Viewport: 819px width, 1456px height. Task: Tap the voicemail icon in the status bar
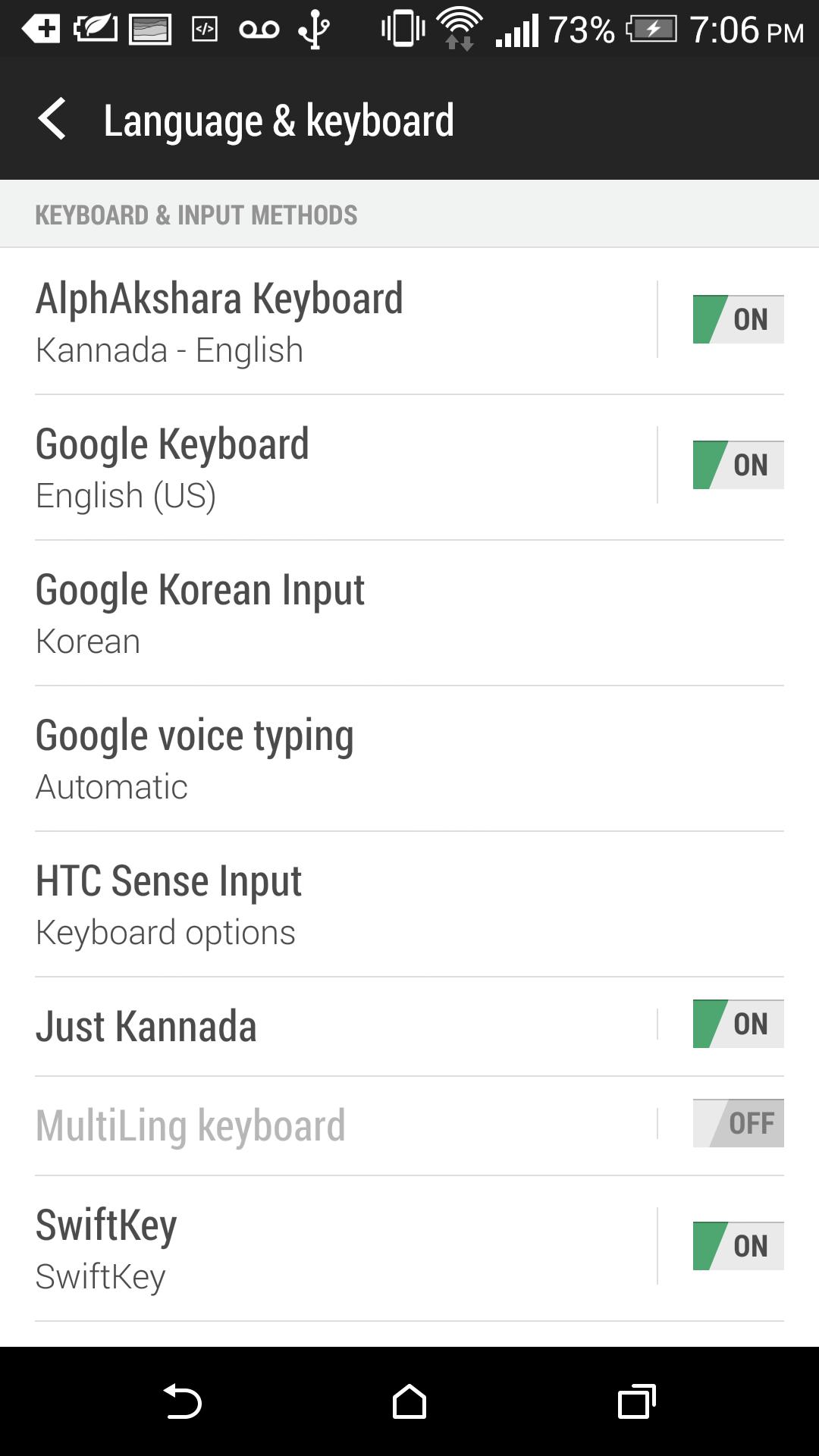click(259, 30)
